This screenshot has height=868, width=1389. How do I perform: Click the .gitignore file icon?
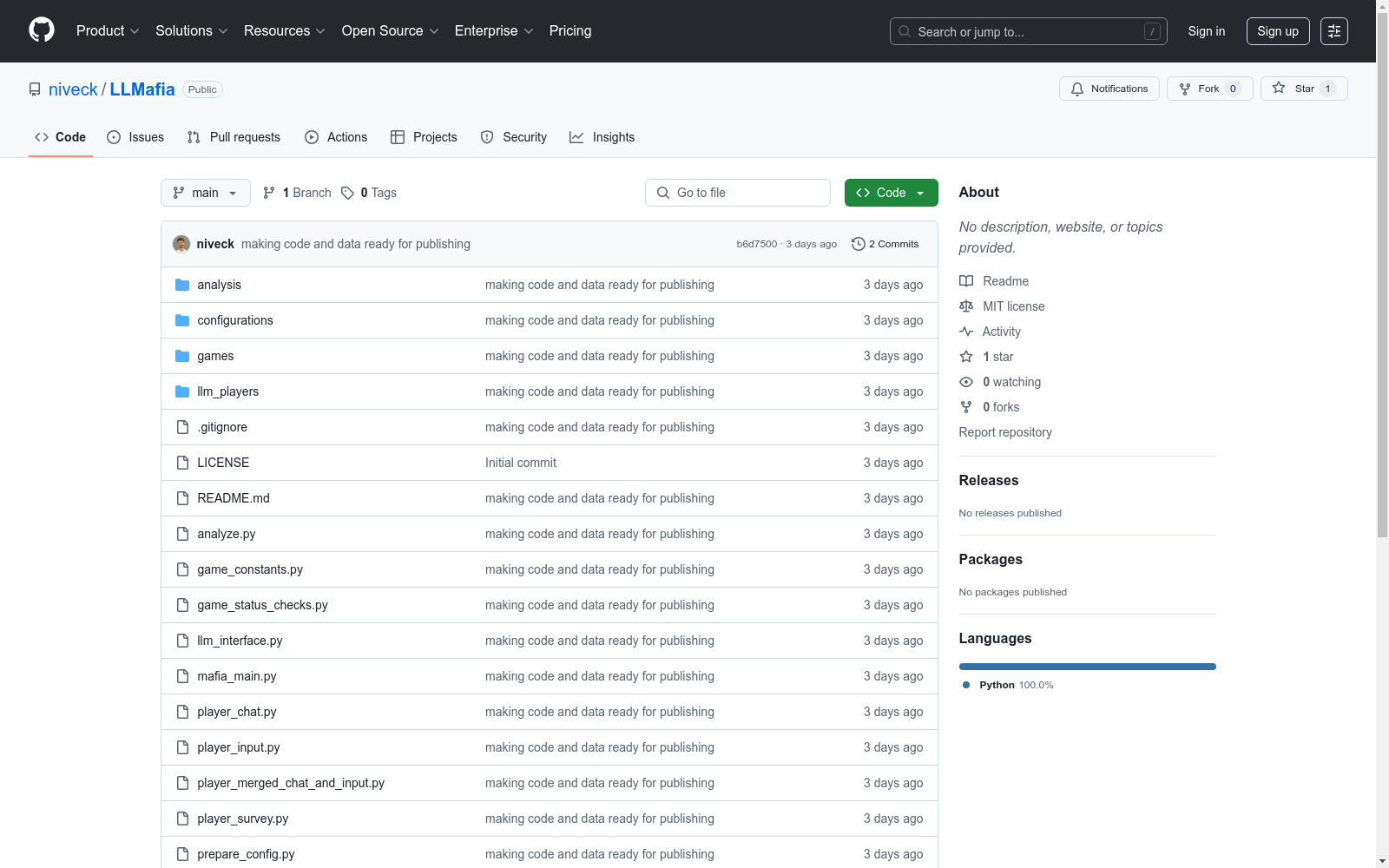pos(182,427)
